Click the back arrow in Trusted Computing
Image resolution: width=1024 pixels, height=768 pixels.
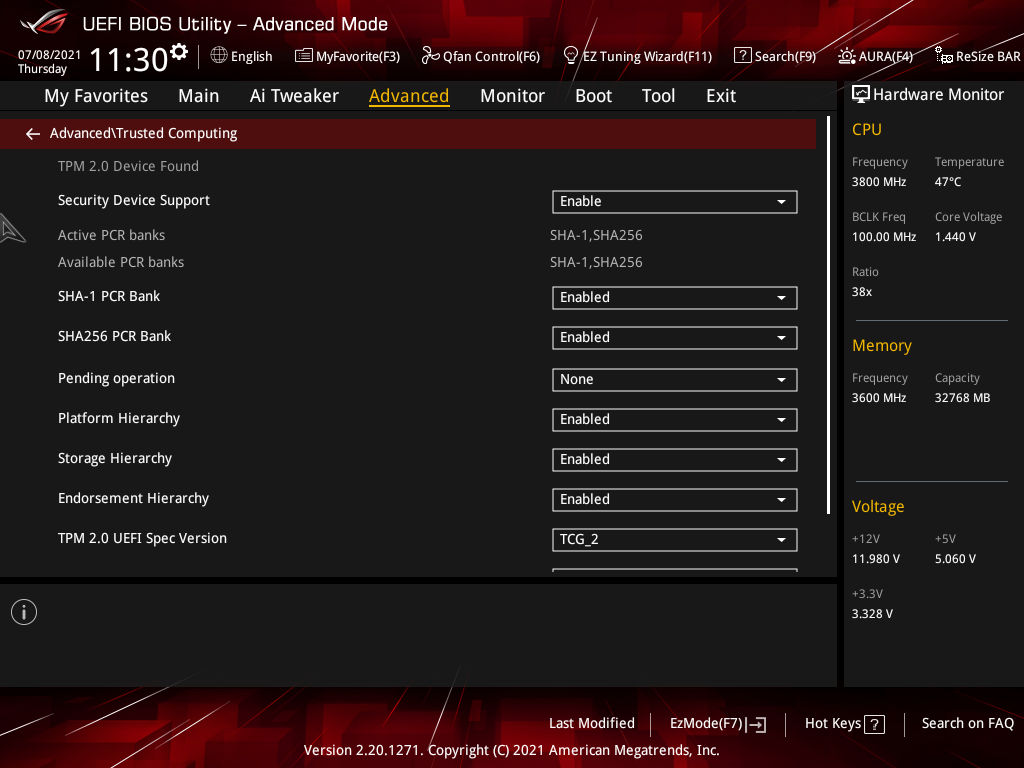point(33,134)
